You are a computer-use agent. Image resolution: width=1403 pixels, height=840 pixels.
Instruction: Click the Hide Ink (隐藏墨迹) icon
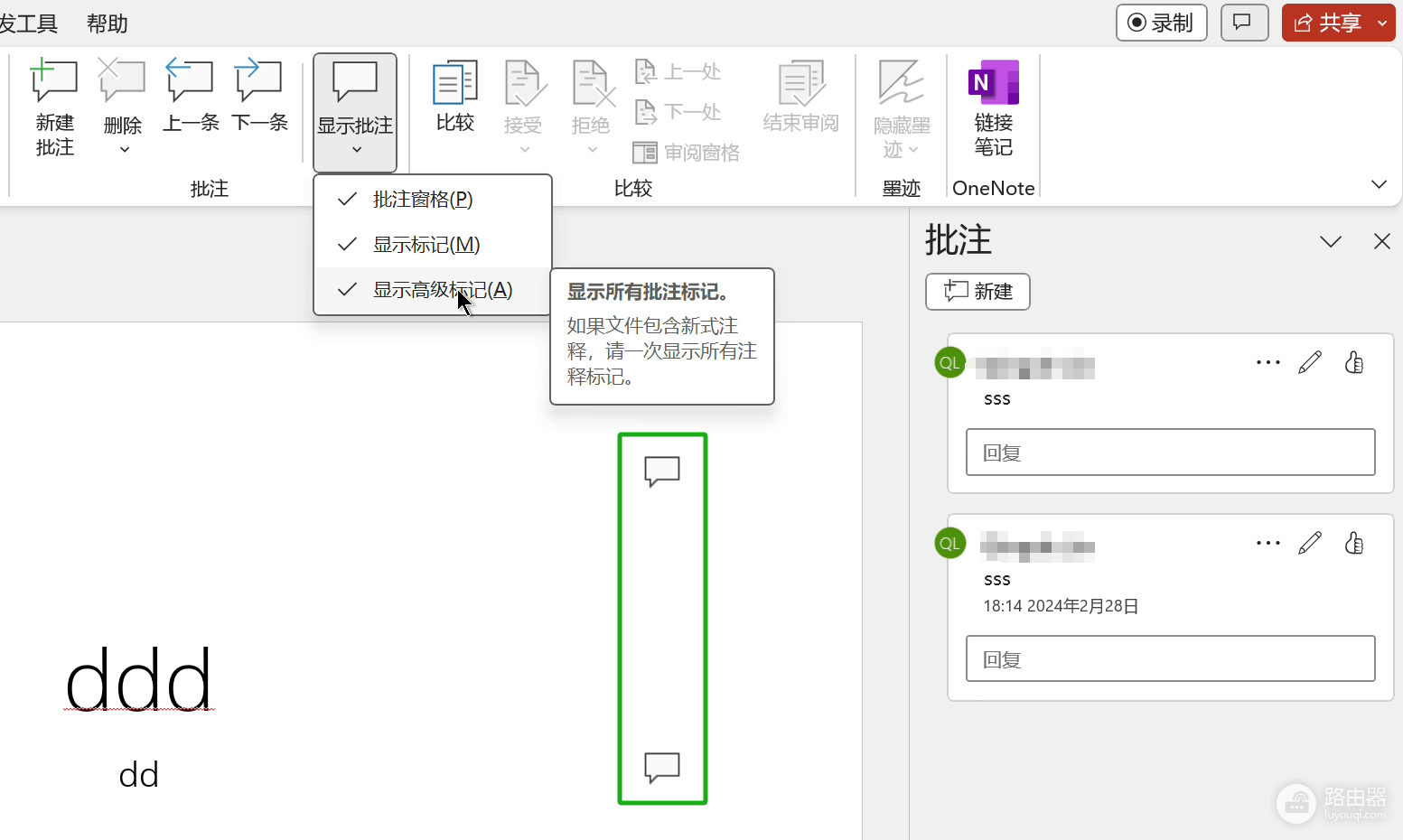901,83
